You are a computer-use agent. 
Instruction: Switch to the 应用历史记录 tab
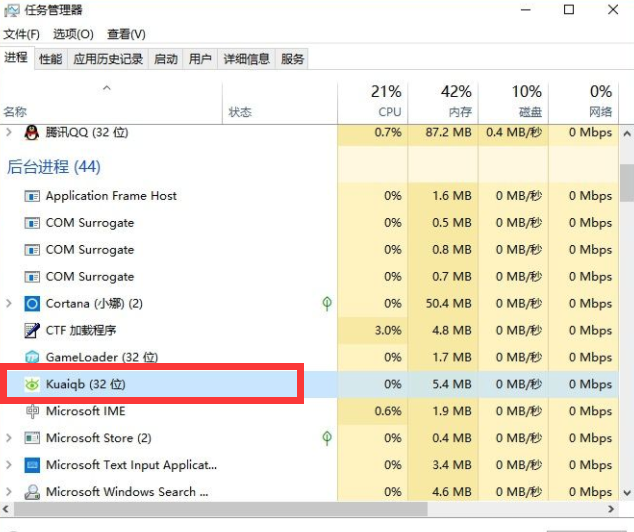108,59
